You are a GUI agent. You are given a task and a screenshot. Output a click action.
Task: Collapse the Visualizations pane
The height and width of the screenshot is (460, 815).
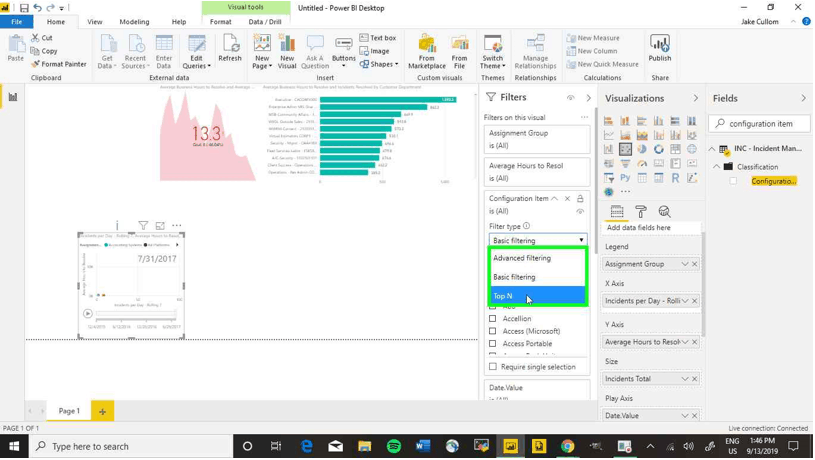pos(695,98)
